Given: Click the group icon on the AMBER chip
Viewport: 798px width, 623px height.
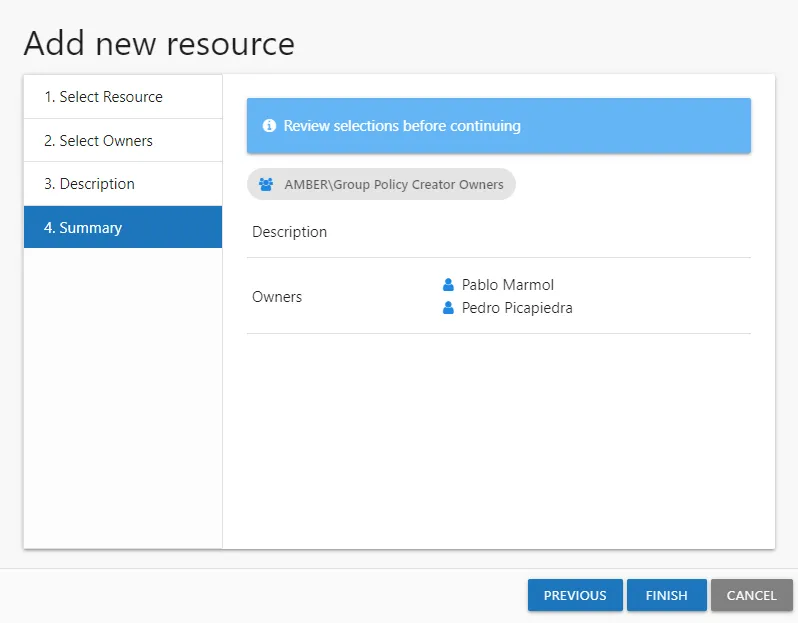Looking at the screenshot, I should click(x=266, y=184).
